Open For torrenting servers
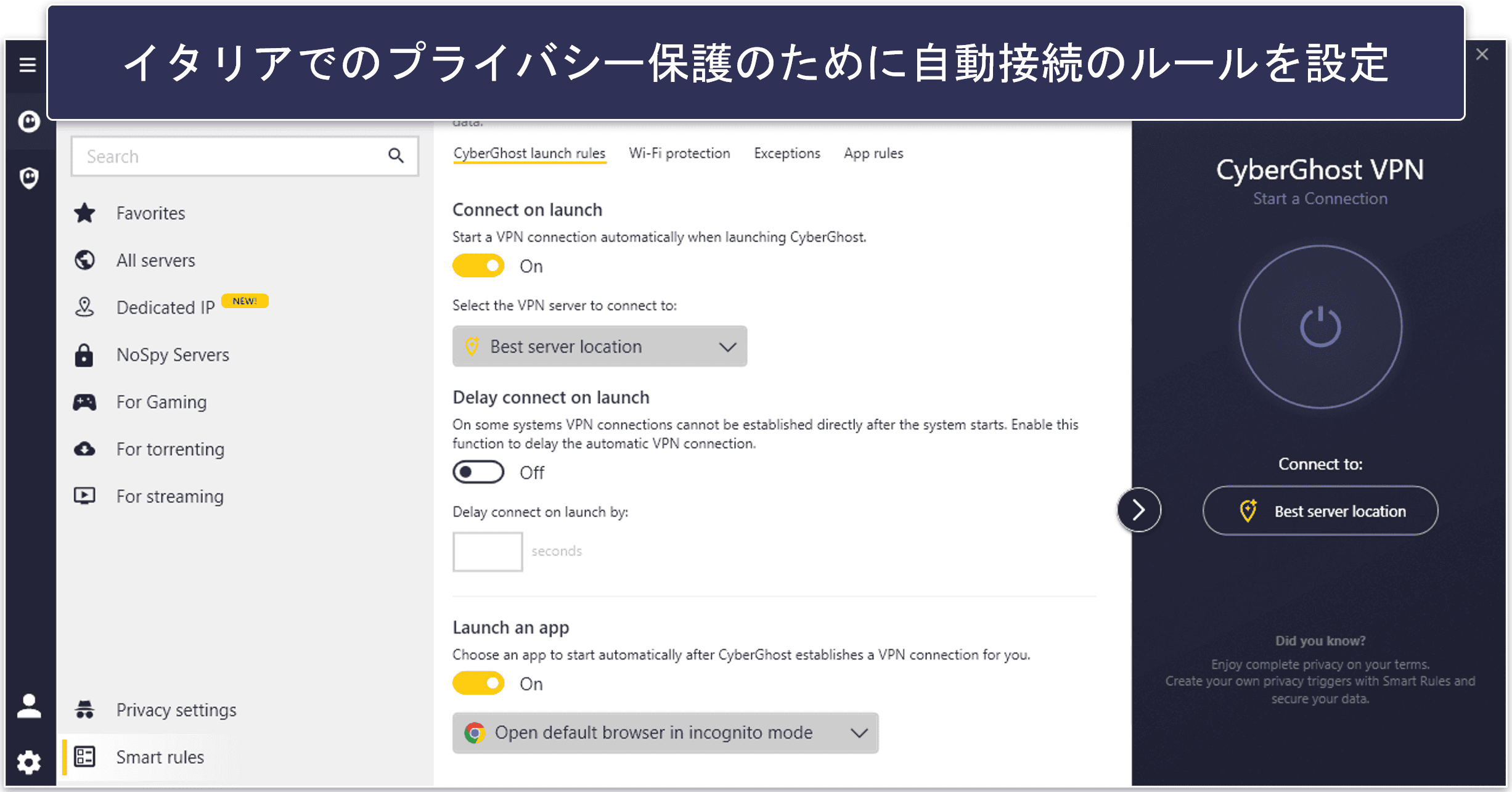The height and width of the screenshot is (792, 1512). [171, 449]
